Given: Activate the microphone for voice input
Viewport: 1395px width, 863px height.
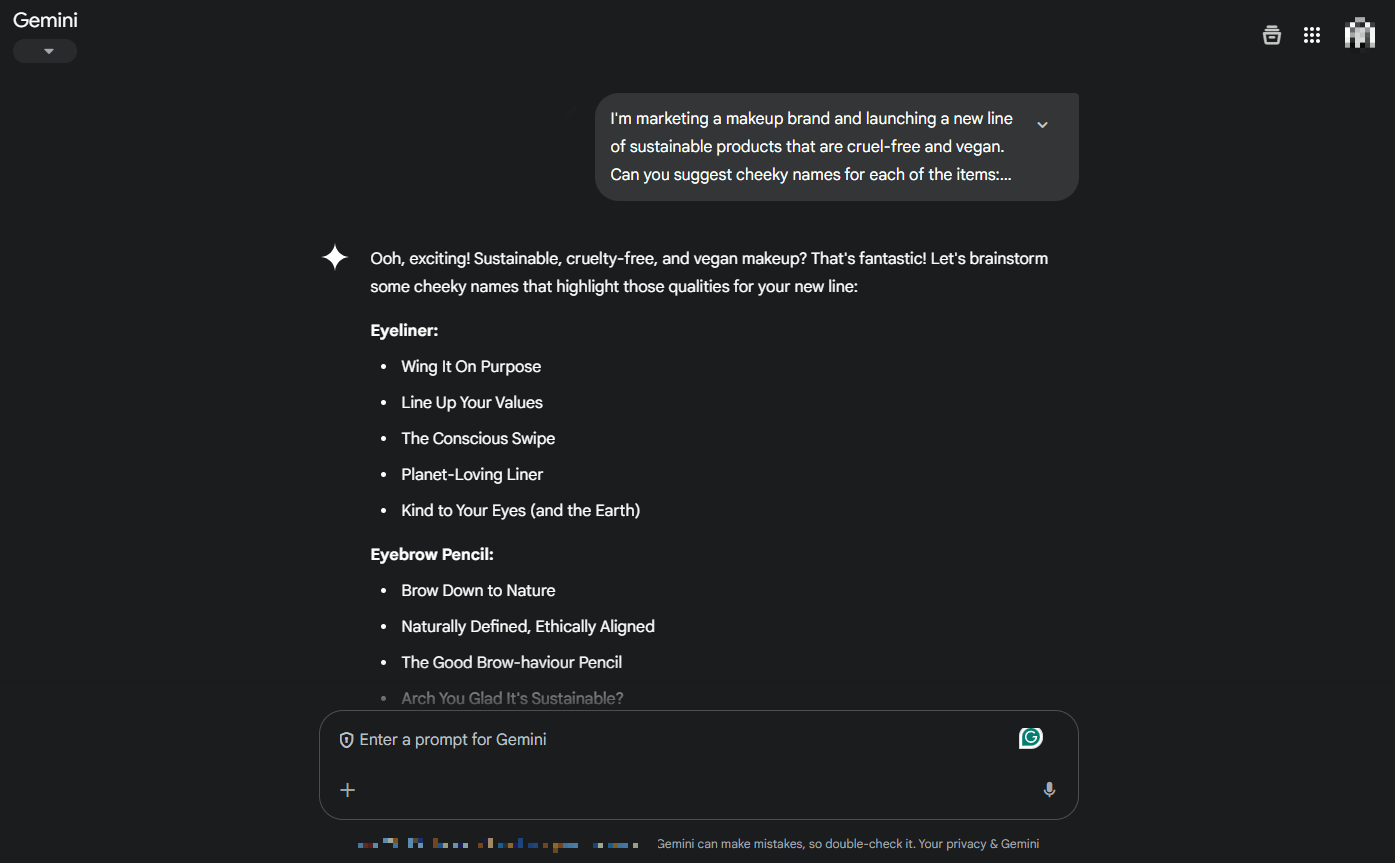Looking at the screenshot, I should (1049, 790).
